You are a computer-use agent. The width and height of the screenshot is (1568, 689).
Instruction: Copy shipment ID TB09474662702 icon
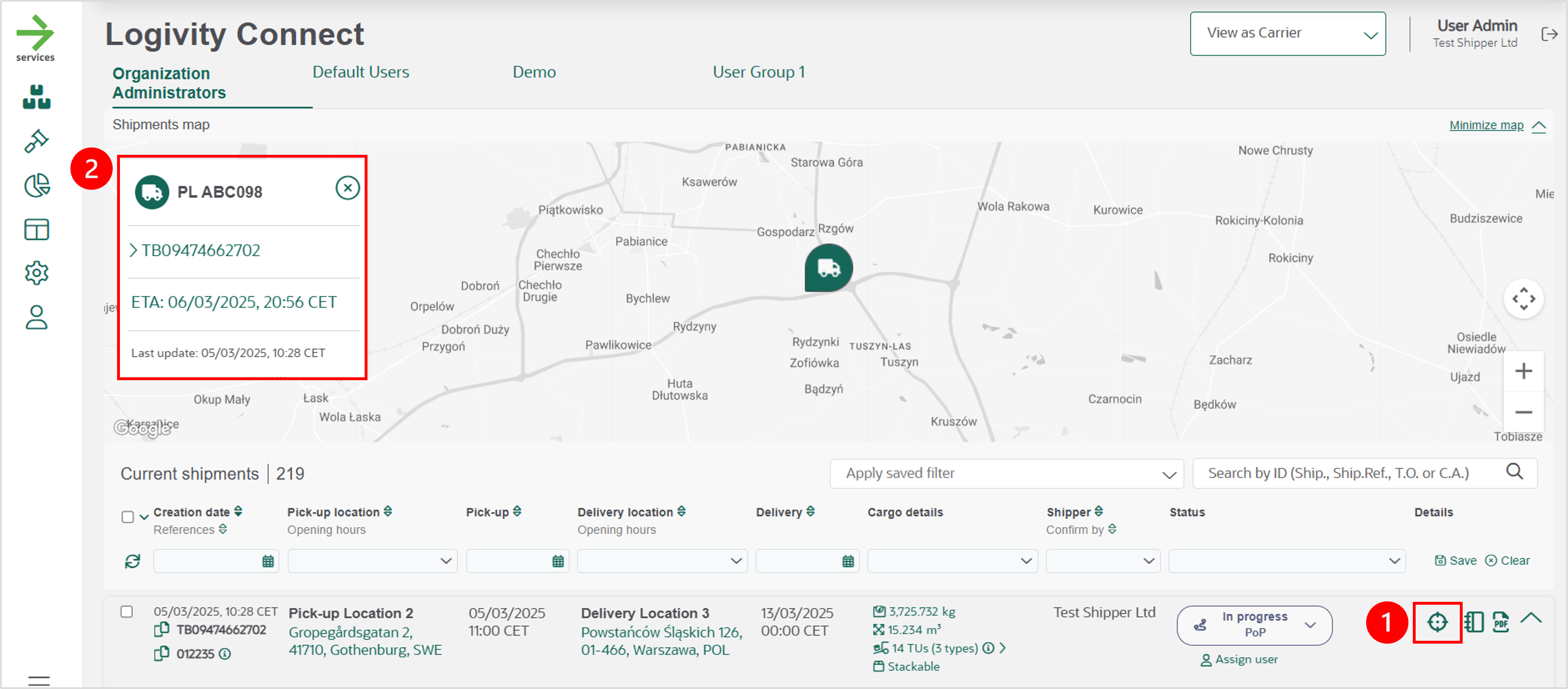(161, 630)
